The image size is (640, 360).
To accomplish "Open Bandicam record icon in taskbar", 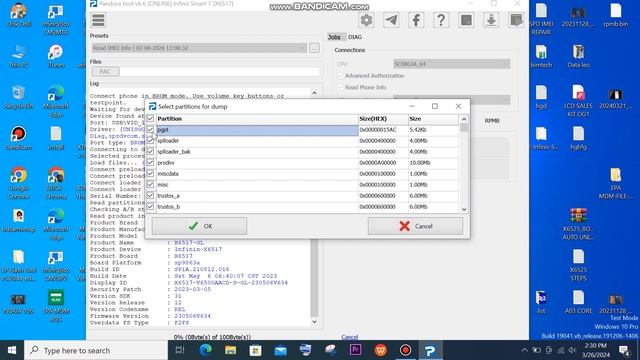I will coord(405,350).
